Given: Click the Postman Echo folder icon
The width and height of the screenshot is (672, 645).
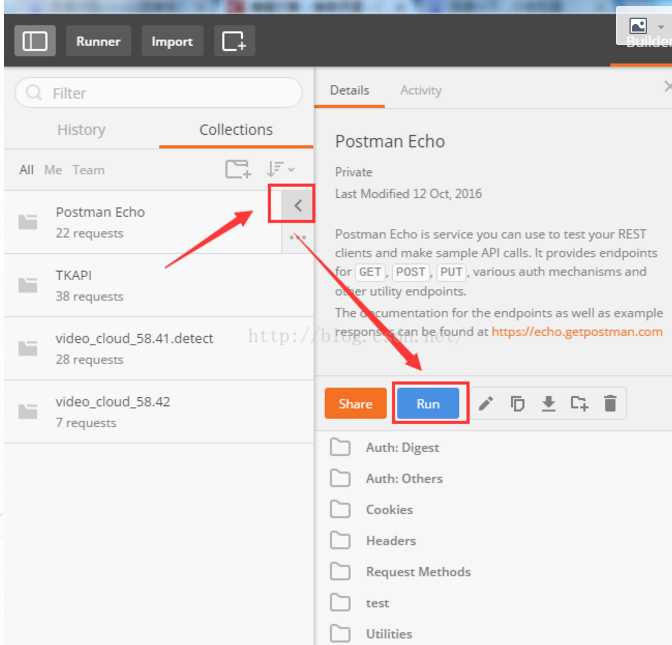Looking at the screenshot, I should (28, 222).
